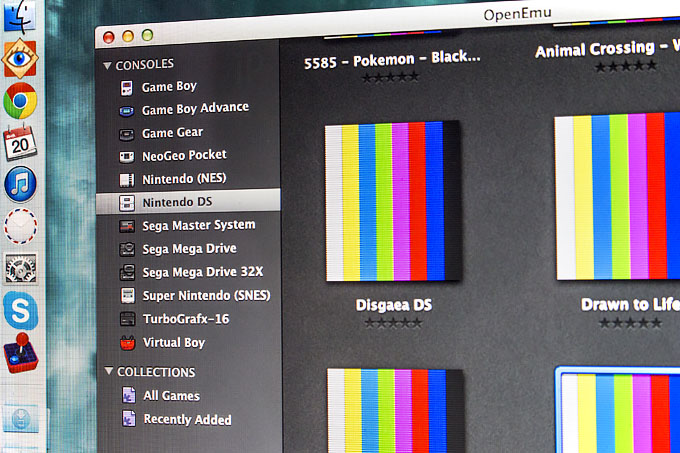Close the OpenEmu window
680x453 pixels.
pos(108,38)
